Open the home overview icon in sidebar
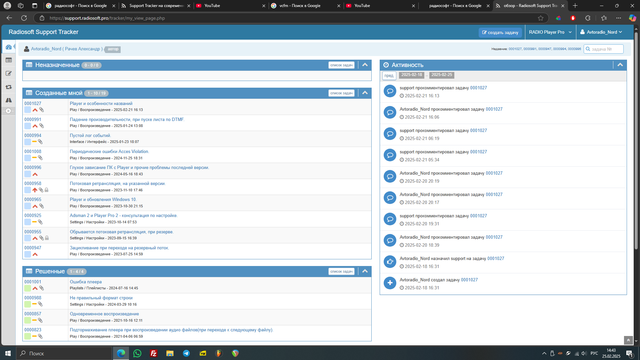This screenshot has height=360, width=640. click(x=9, y=47)
